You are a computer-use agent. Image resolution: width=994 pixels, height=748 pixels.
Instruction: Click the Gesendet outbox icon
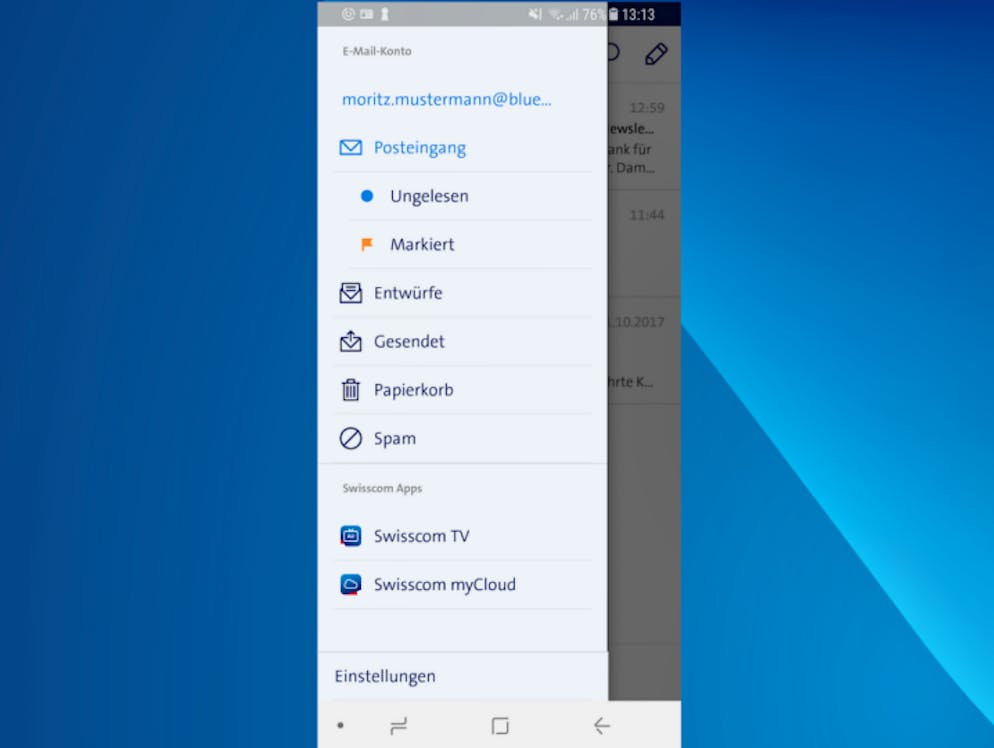[351, 341]
